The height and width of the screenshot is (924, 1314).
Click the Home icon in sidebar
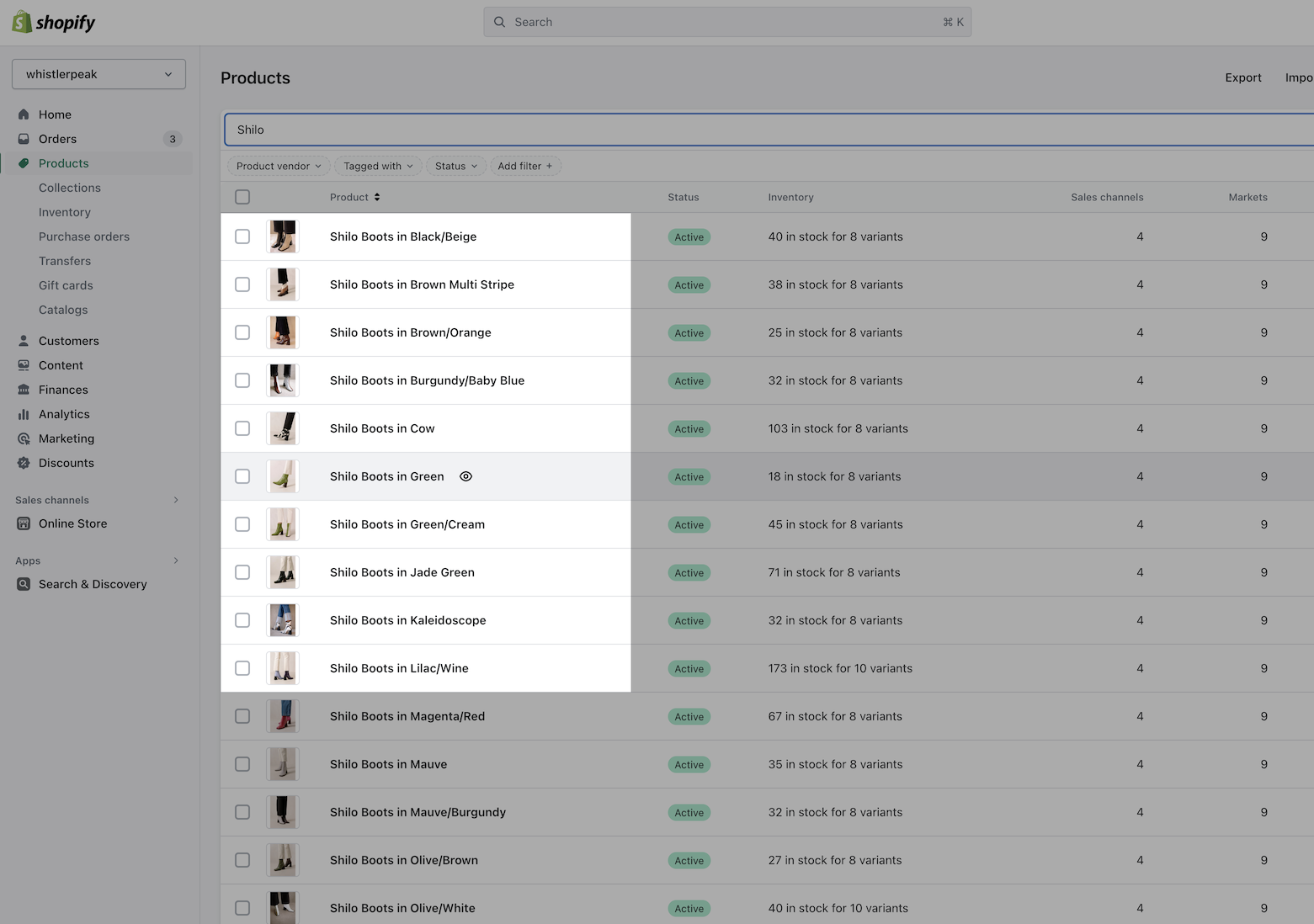point(24,114)
